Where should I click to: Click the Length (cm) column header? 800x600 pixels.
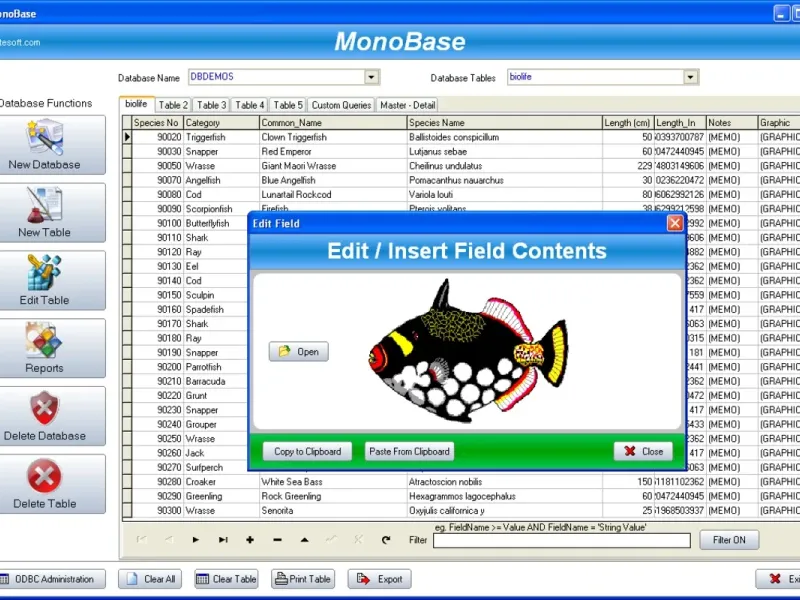pos(628,123)
